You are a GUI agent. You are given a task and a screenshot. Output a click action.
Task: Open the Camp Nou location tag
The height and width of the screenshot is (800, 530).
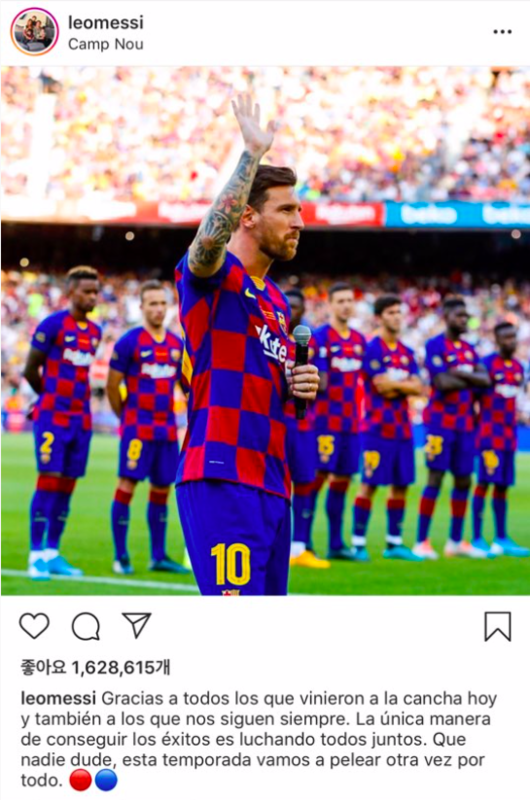(x=106, y=44)
